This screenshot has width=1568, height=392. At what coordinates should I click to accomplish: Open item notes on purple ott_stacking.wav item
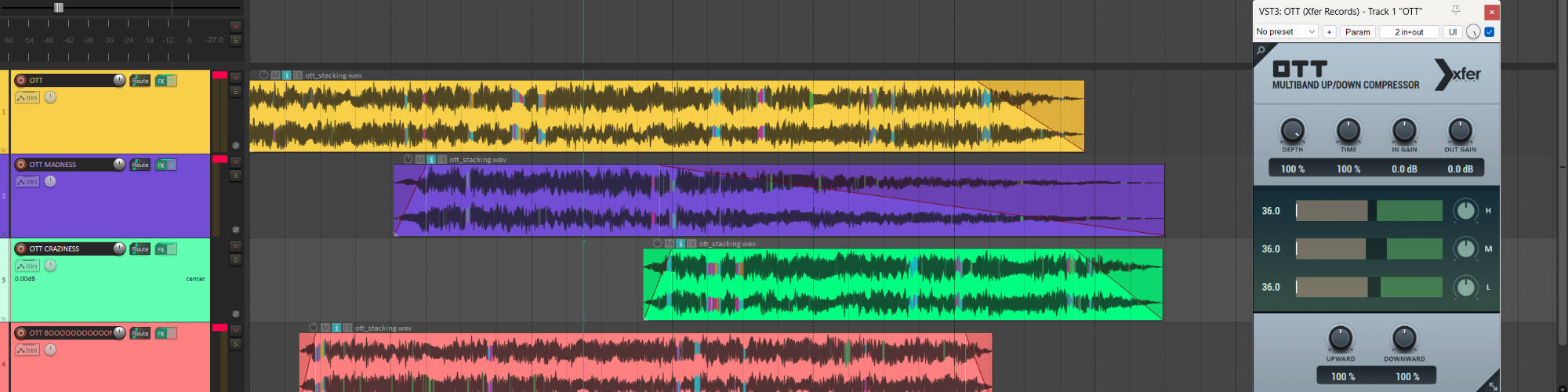(x=430, y=159)
